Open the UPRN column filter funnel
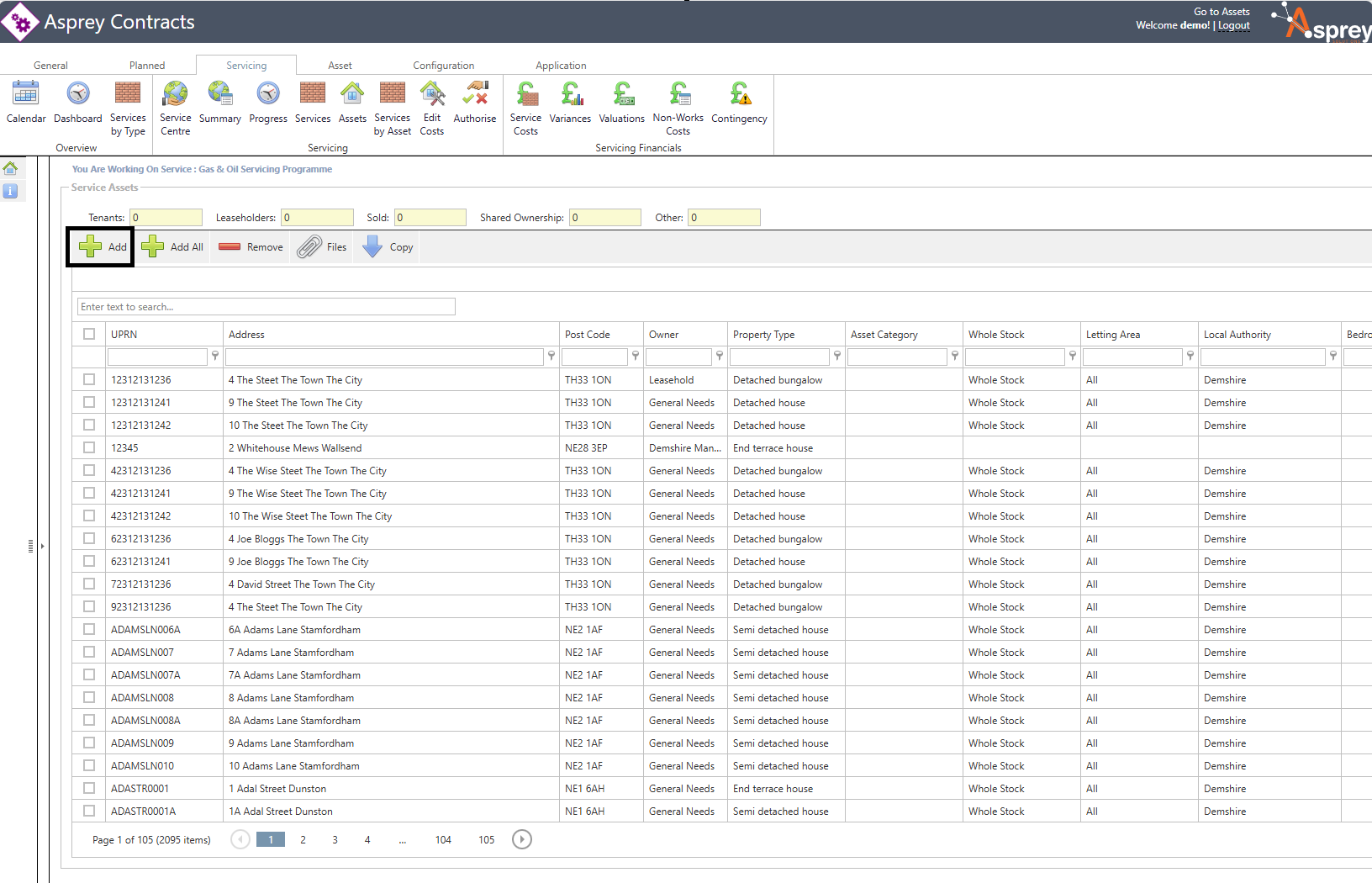Image resolution: width=1372 pixels, height=883 pixels. (215, 357)
